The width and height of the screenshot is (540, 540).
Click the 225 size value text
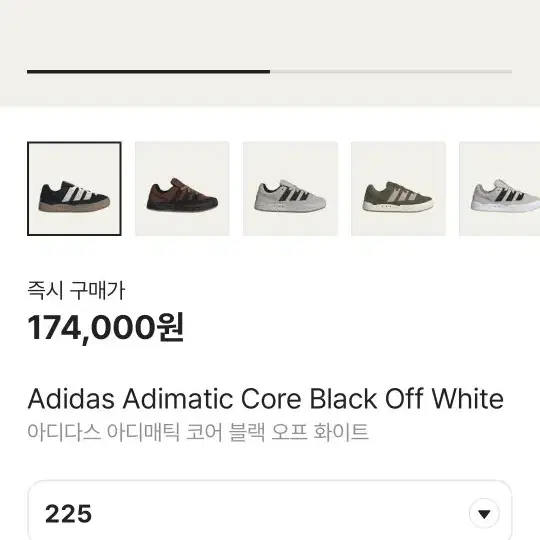click(69, 514)
